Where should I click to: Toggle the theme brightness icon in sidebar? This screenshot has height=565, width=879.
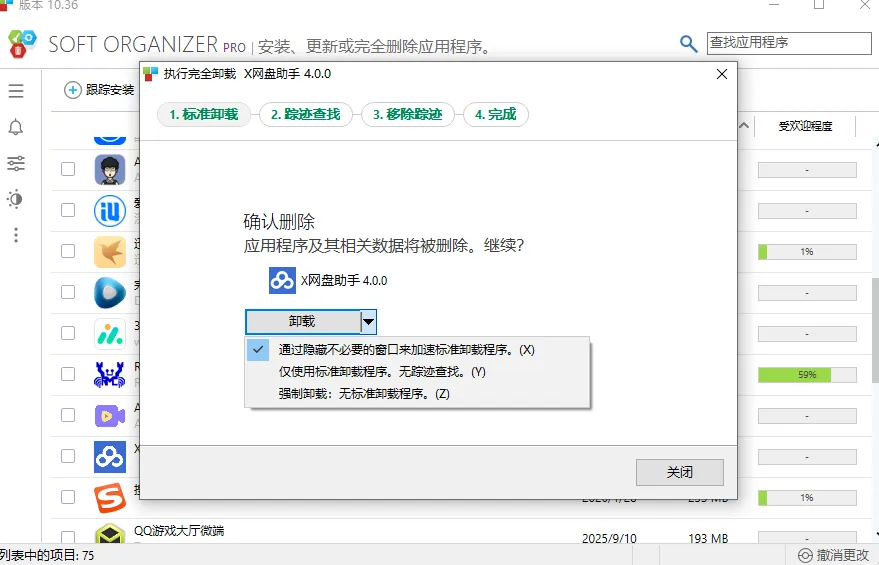(x=15, y=199)
